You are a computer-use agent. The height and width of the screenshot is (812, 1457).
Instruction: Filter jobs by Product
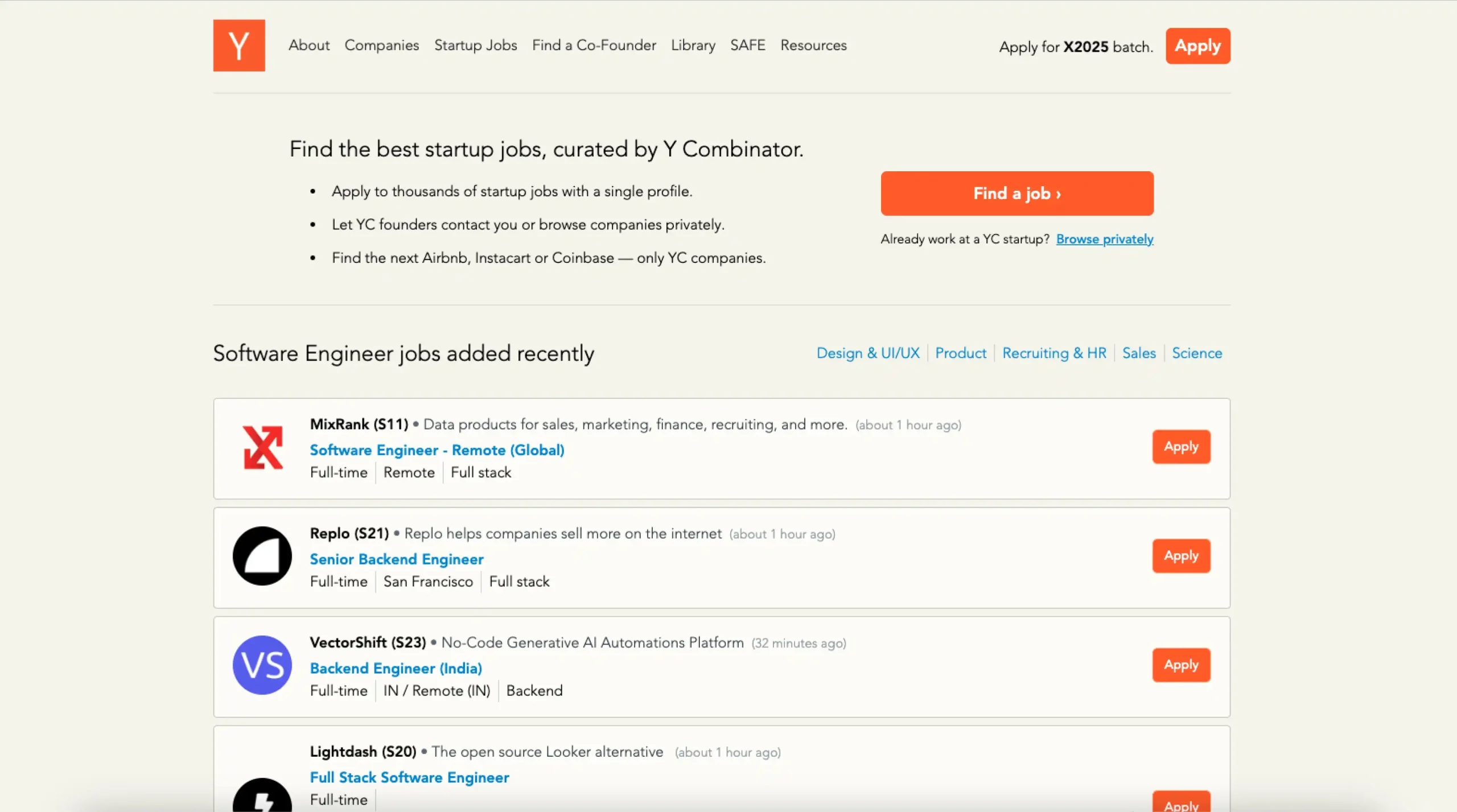tap(961, 353)
